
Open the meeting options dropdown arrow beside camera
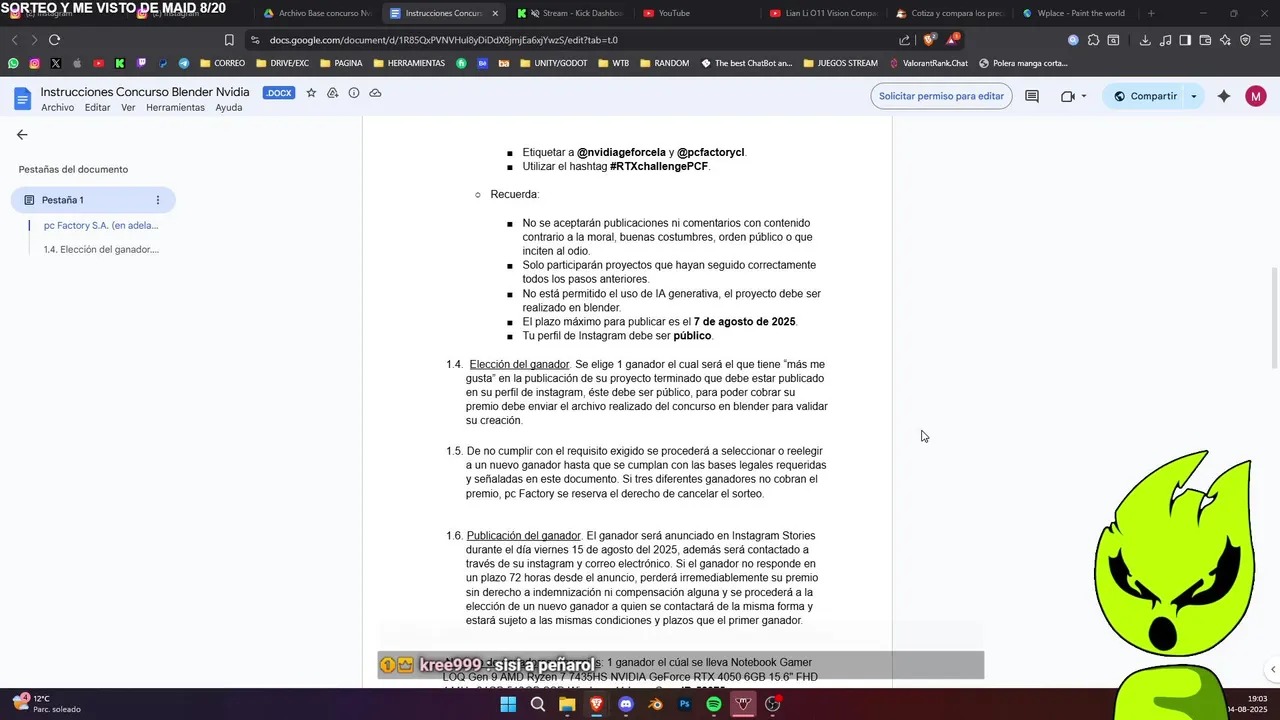1084,97
